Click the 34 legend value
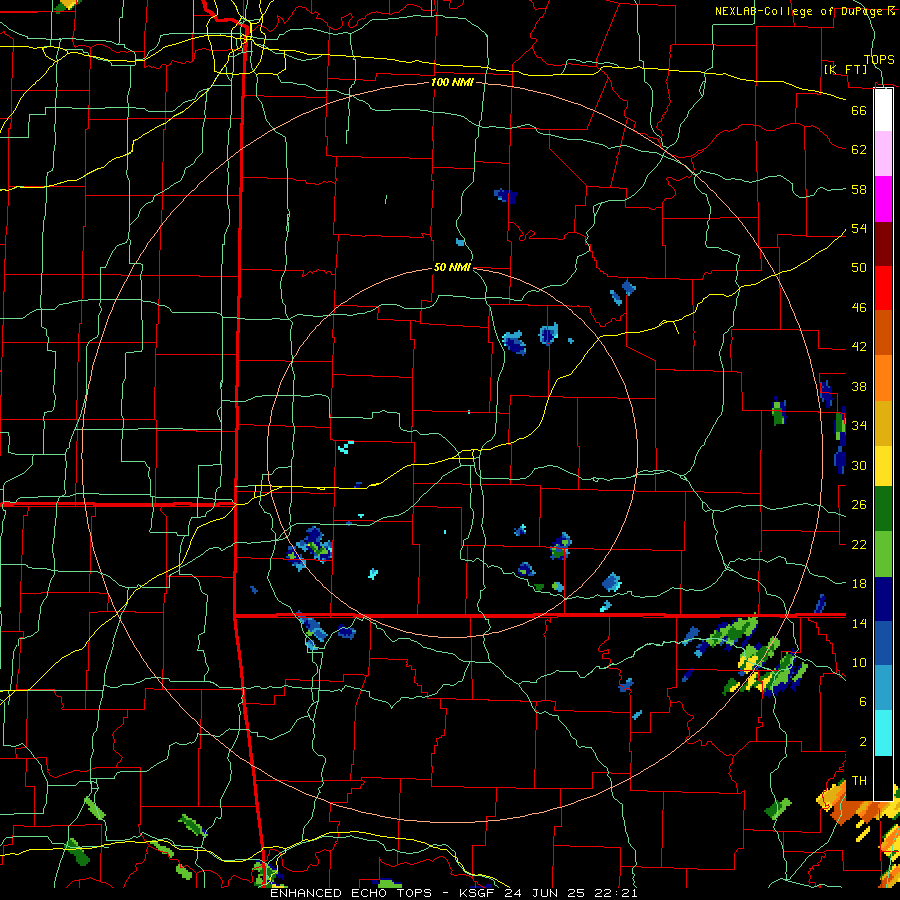 (859, 426)
